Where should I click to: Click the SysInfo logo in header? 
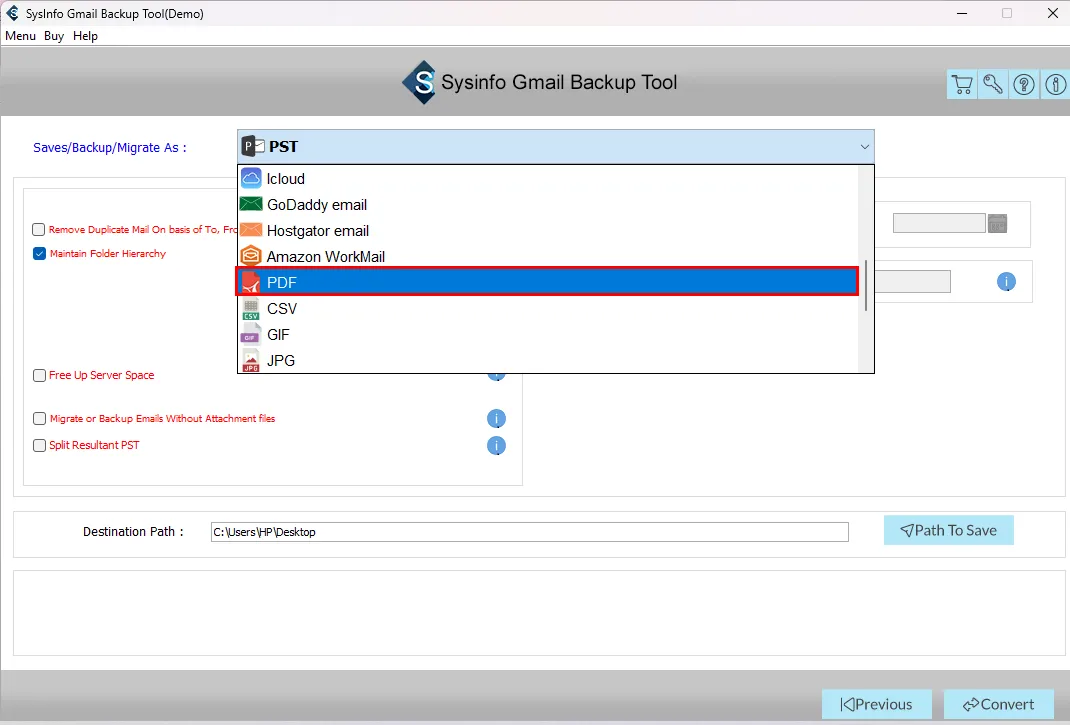click(x=420, y=83)
